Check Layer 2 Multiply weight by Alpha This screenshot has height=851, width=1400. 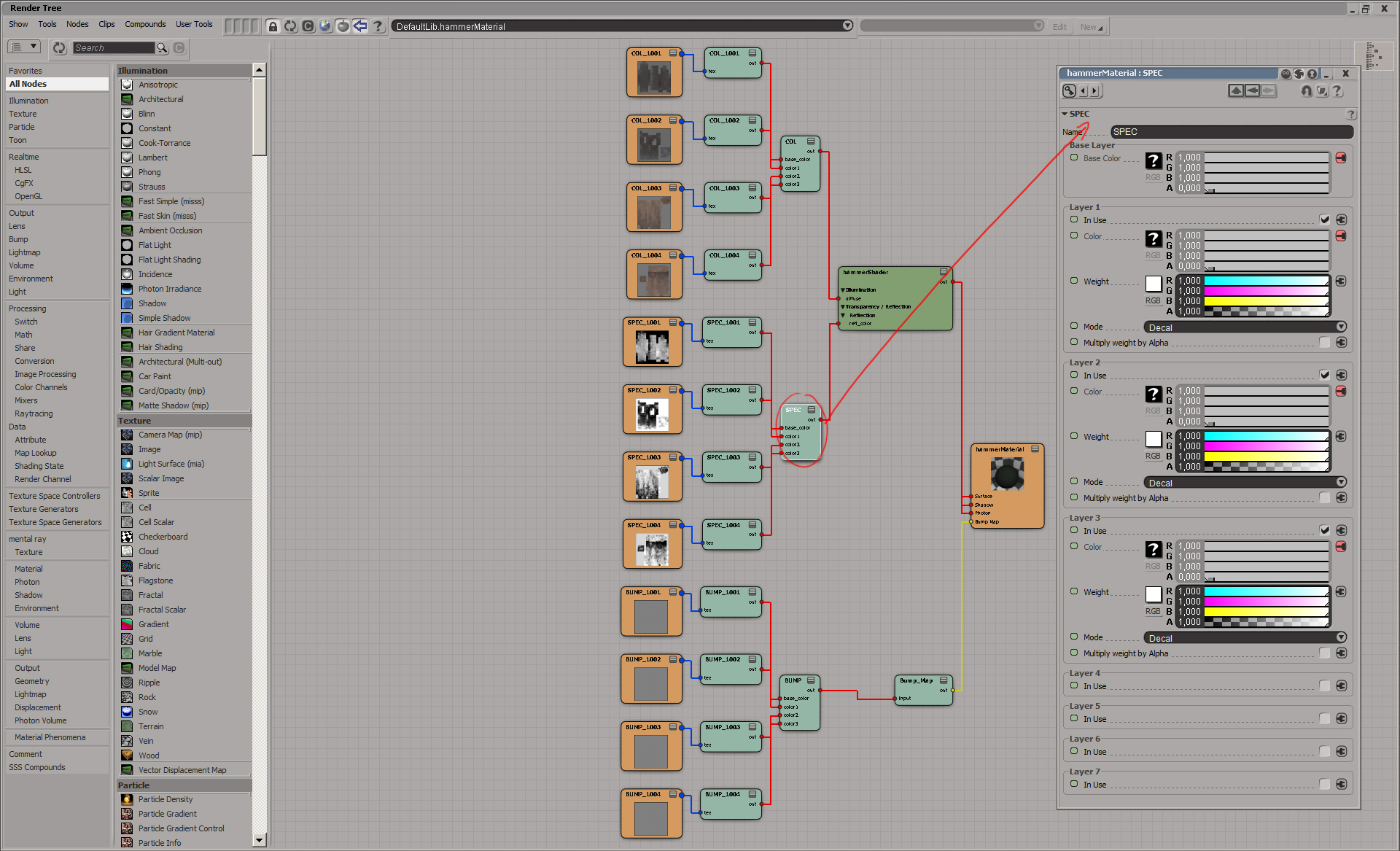(1324, 498)
